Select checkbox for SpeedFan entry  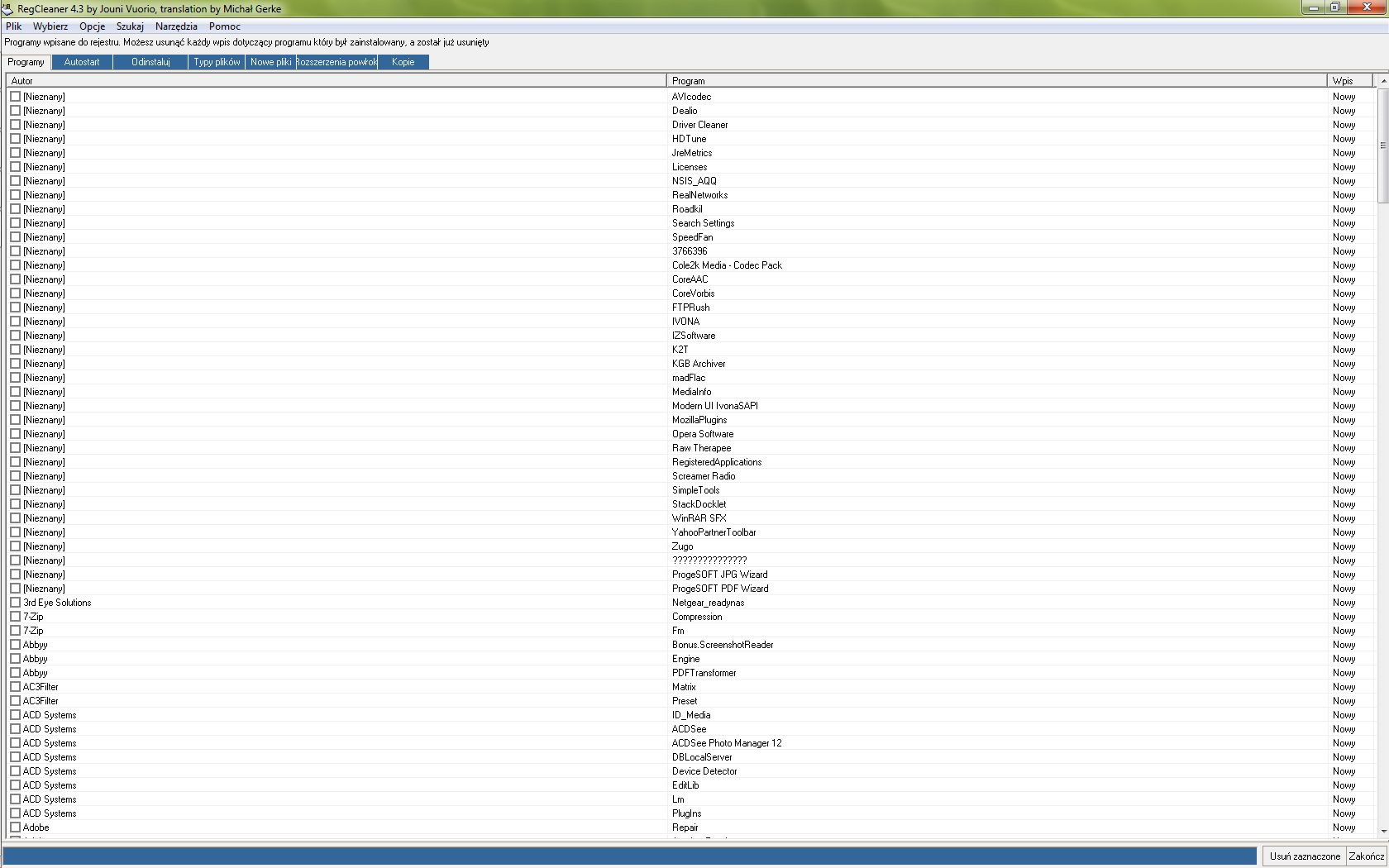15,237
